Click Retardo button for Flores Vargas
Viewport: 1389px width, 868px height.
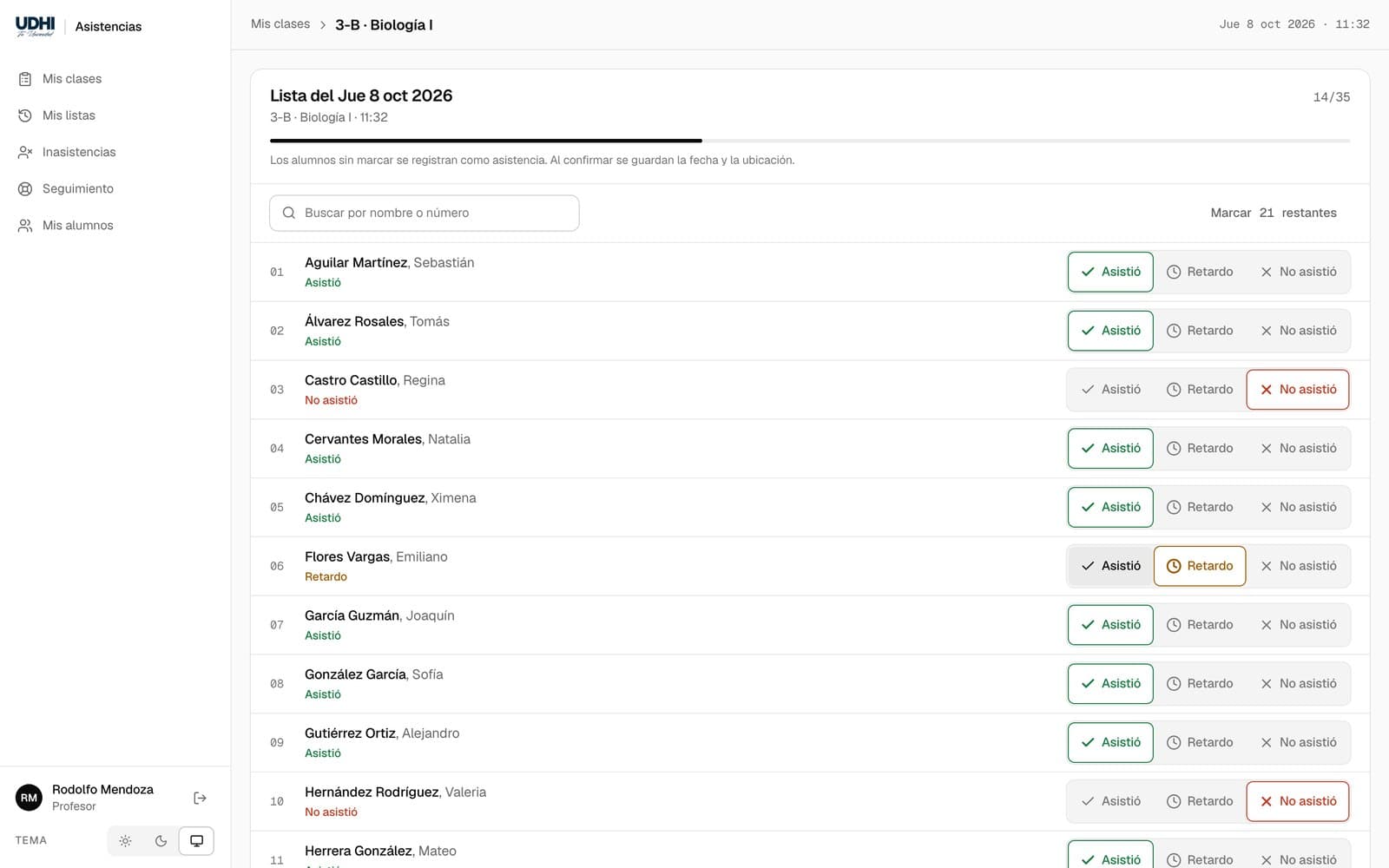point(1200,566)
